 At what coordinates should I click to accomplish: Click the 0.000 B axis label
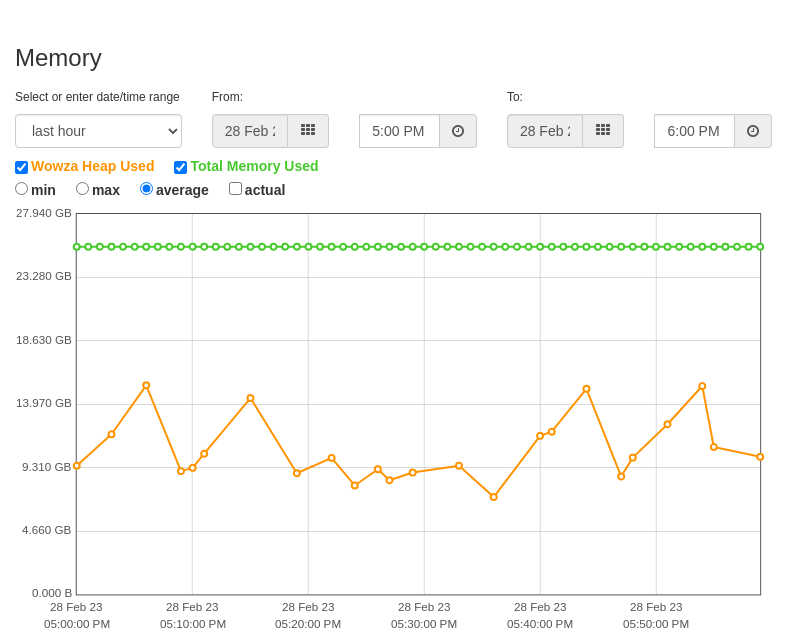pos(52,593)
